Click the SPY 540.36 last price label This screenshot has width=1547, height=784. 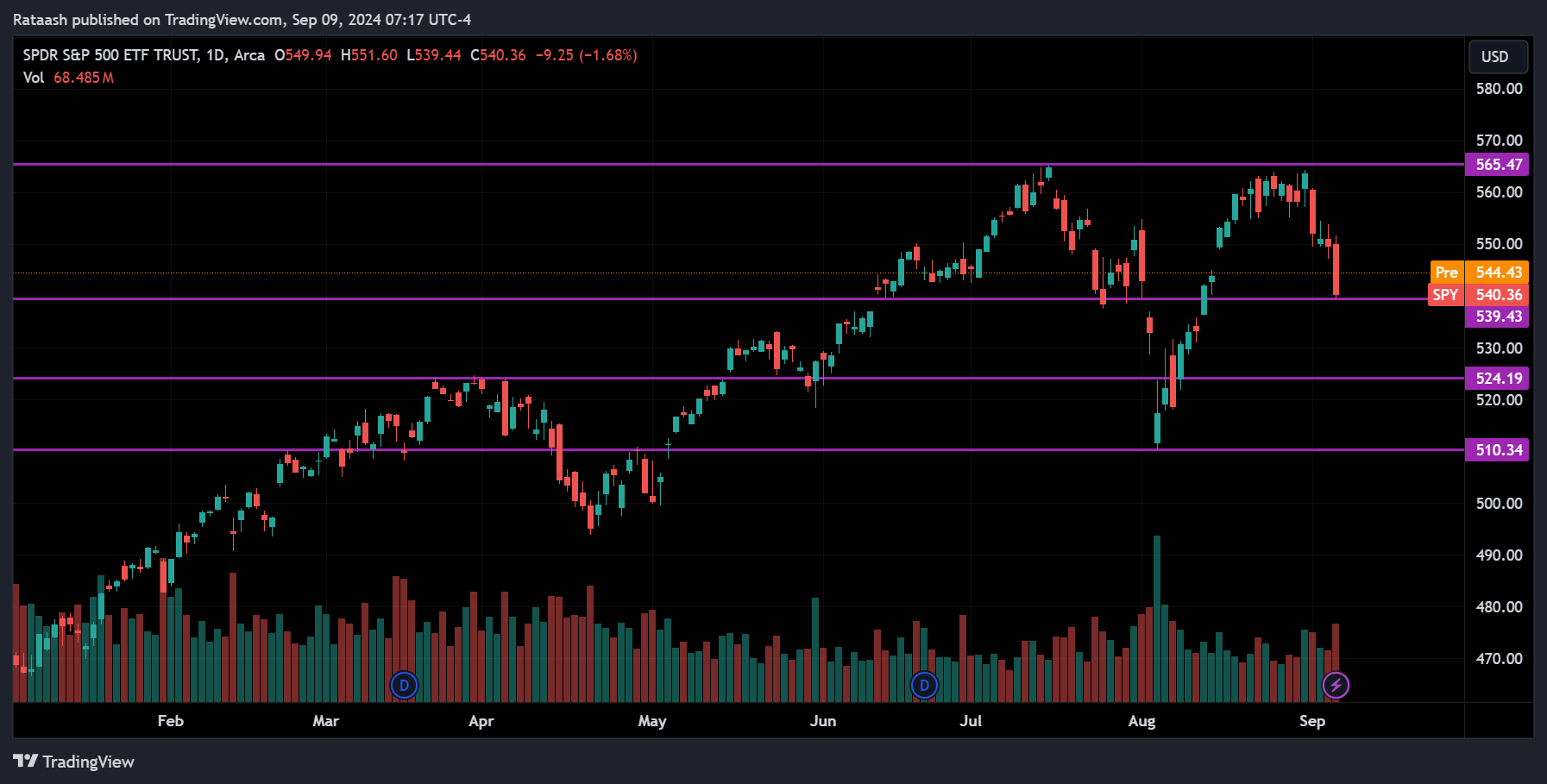(1480, 295)
